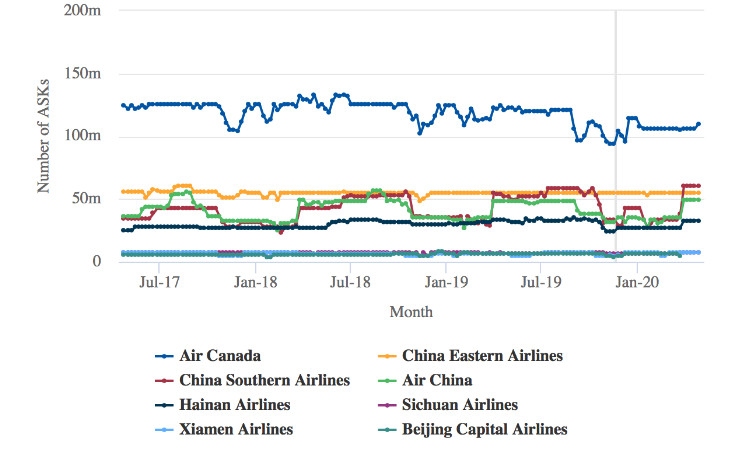The height and width of the screenshot is (458, 745).
Task: Click the Month axis title
Action: (411, 312)
